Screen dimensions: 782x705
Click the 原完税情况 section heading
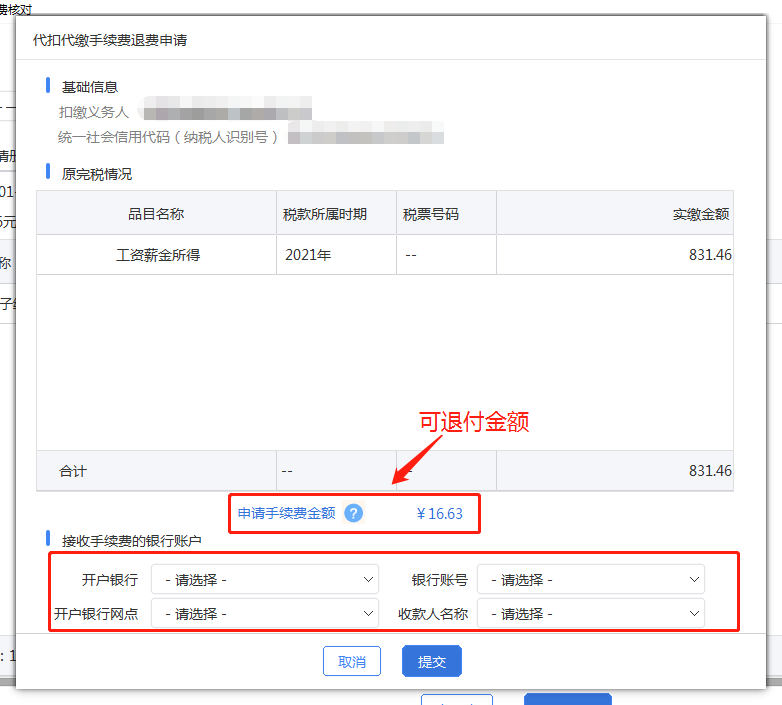pyautogui.click(x=97, y=174)
